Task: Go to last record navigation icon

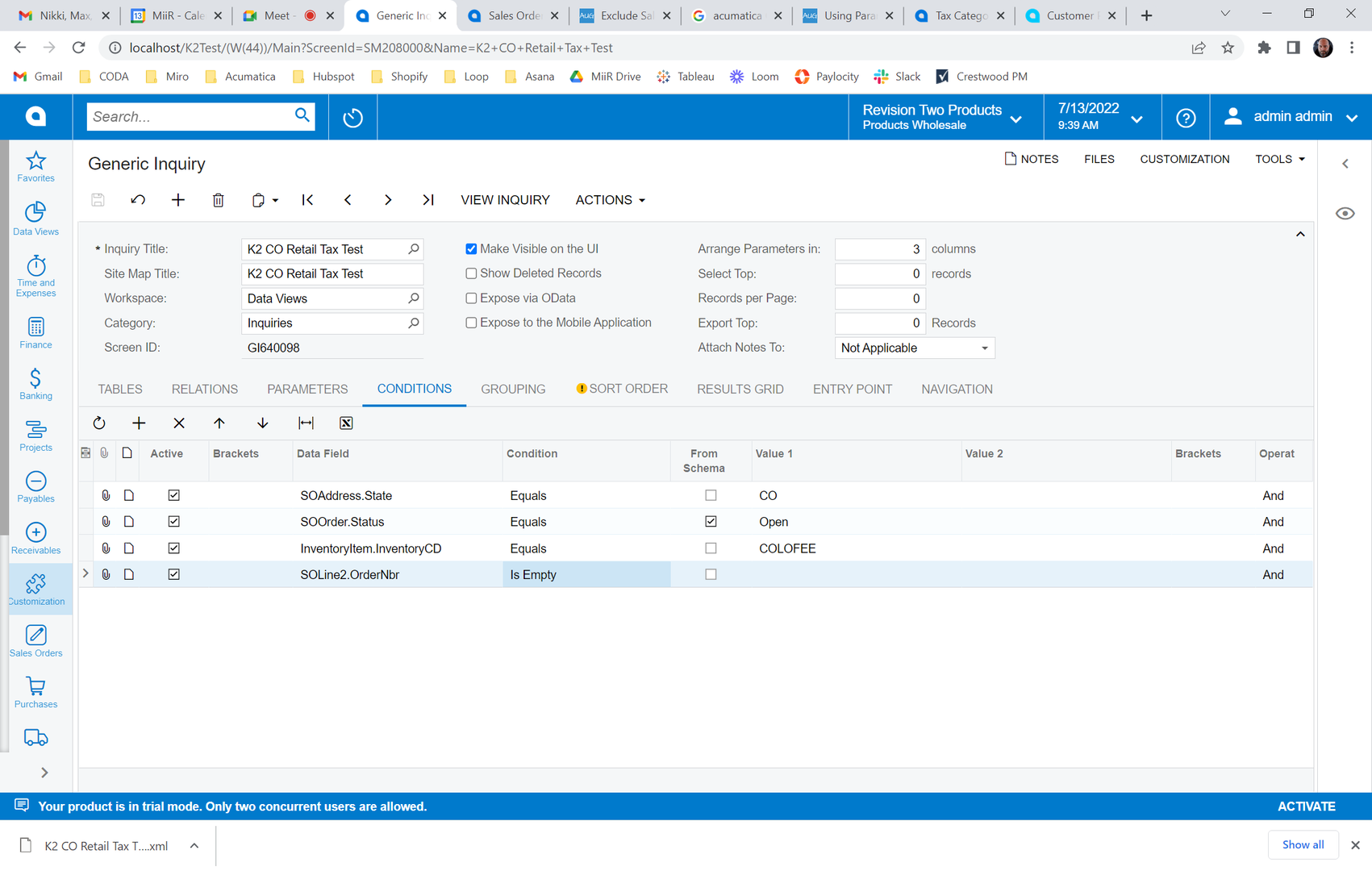Action: tap(428, 200)
